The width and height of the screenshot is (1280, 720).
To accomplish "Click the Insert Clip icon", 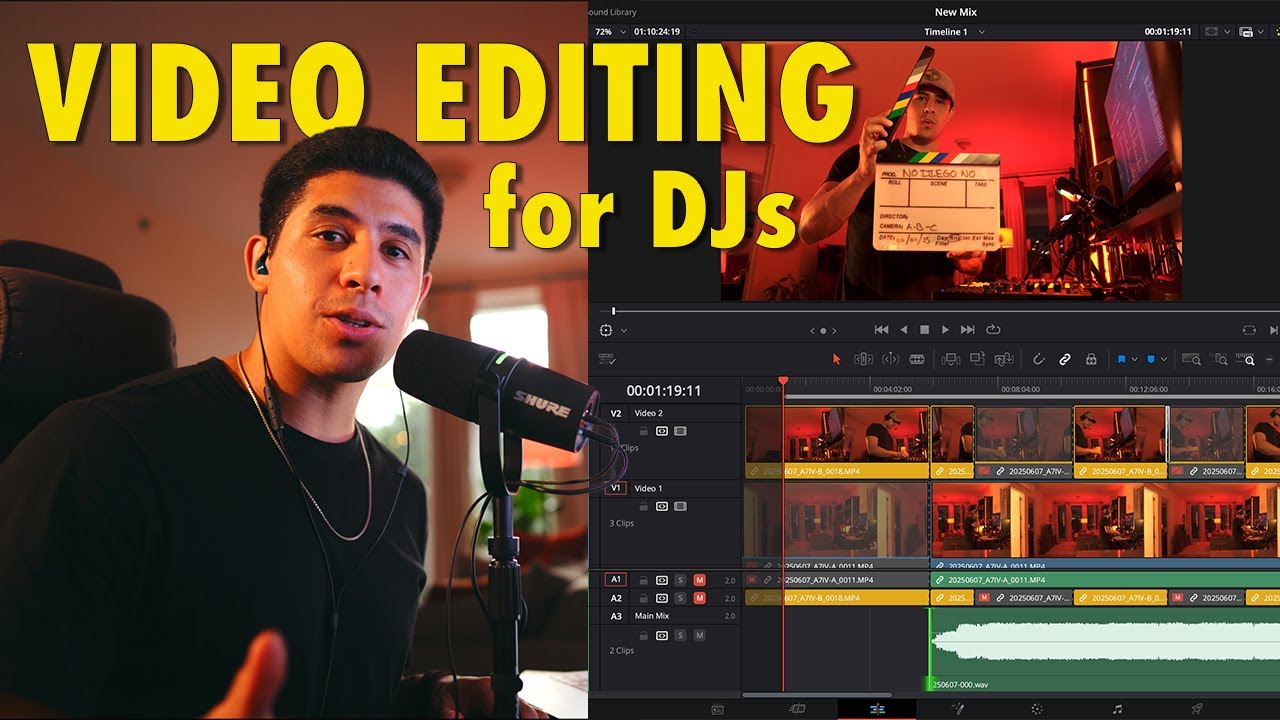I will pos(951,359).
